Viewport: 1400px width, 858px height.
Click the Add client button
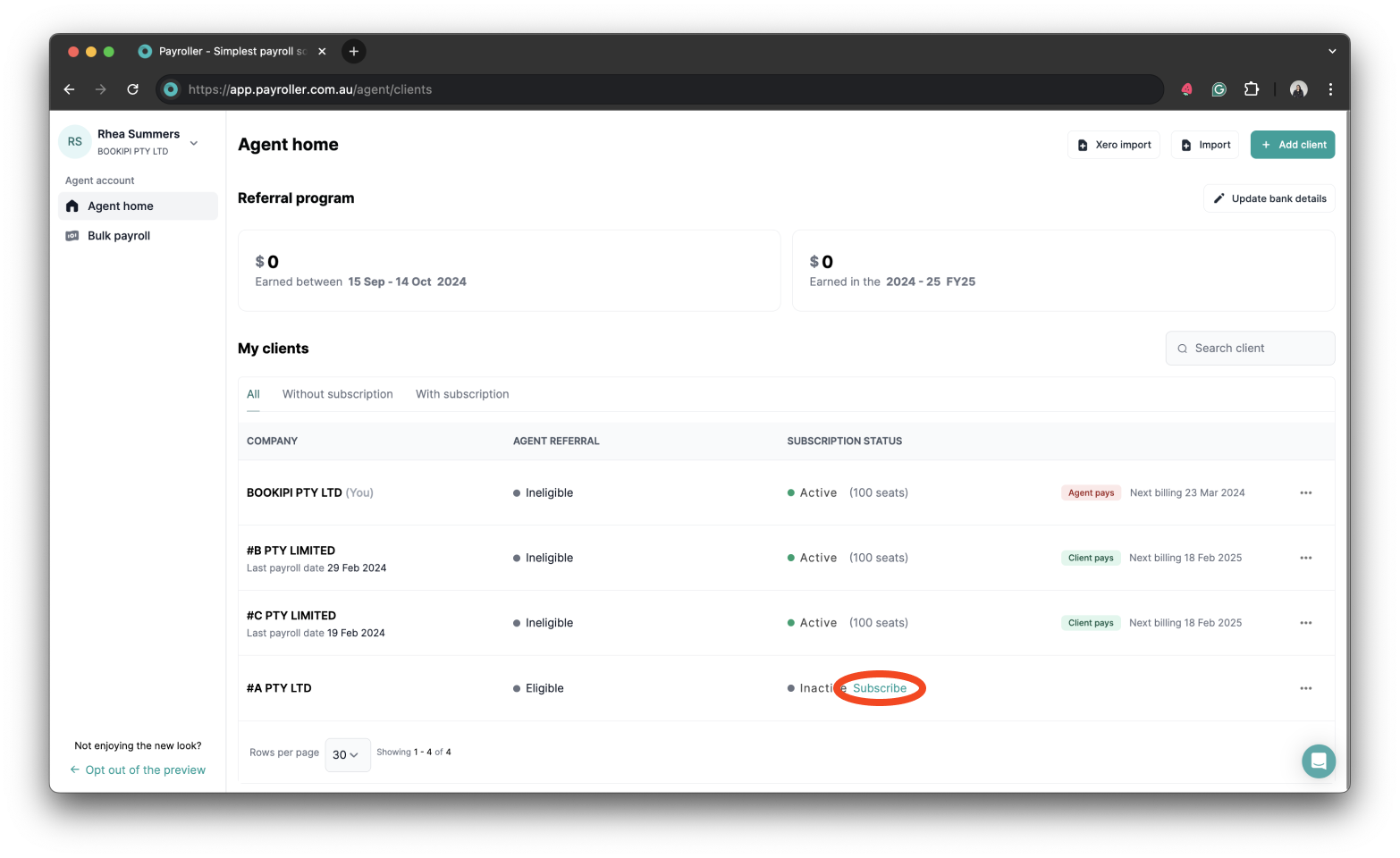pyautogui.click(x=1293, y=145)
